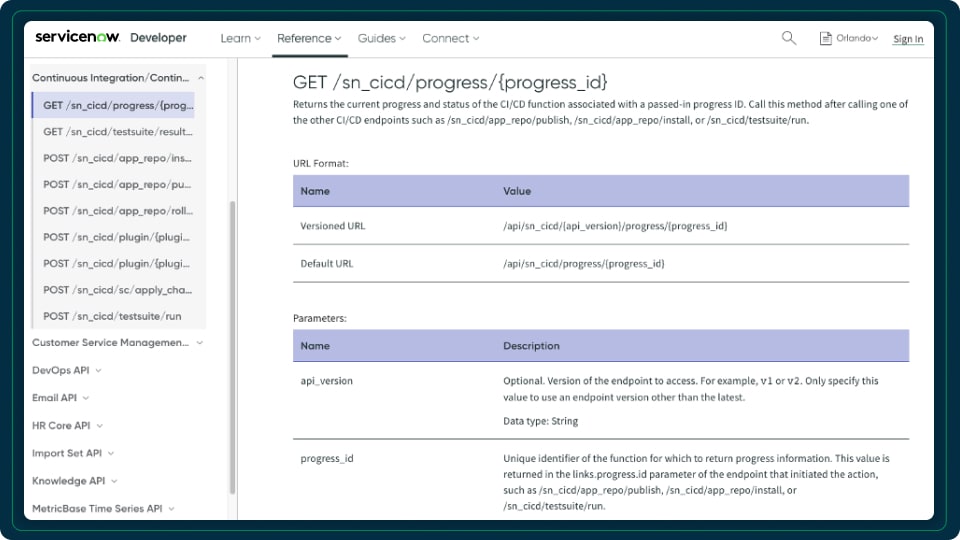Click the URL Format: label
Image resolution: width=960 pixels, height=540 pixels.
(321, 163)
